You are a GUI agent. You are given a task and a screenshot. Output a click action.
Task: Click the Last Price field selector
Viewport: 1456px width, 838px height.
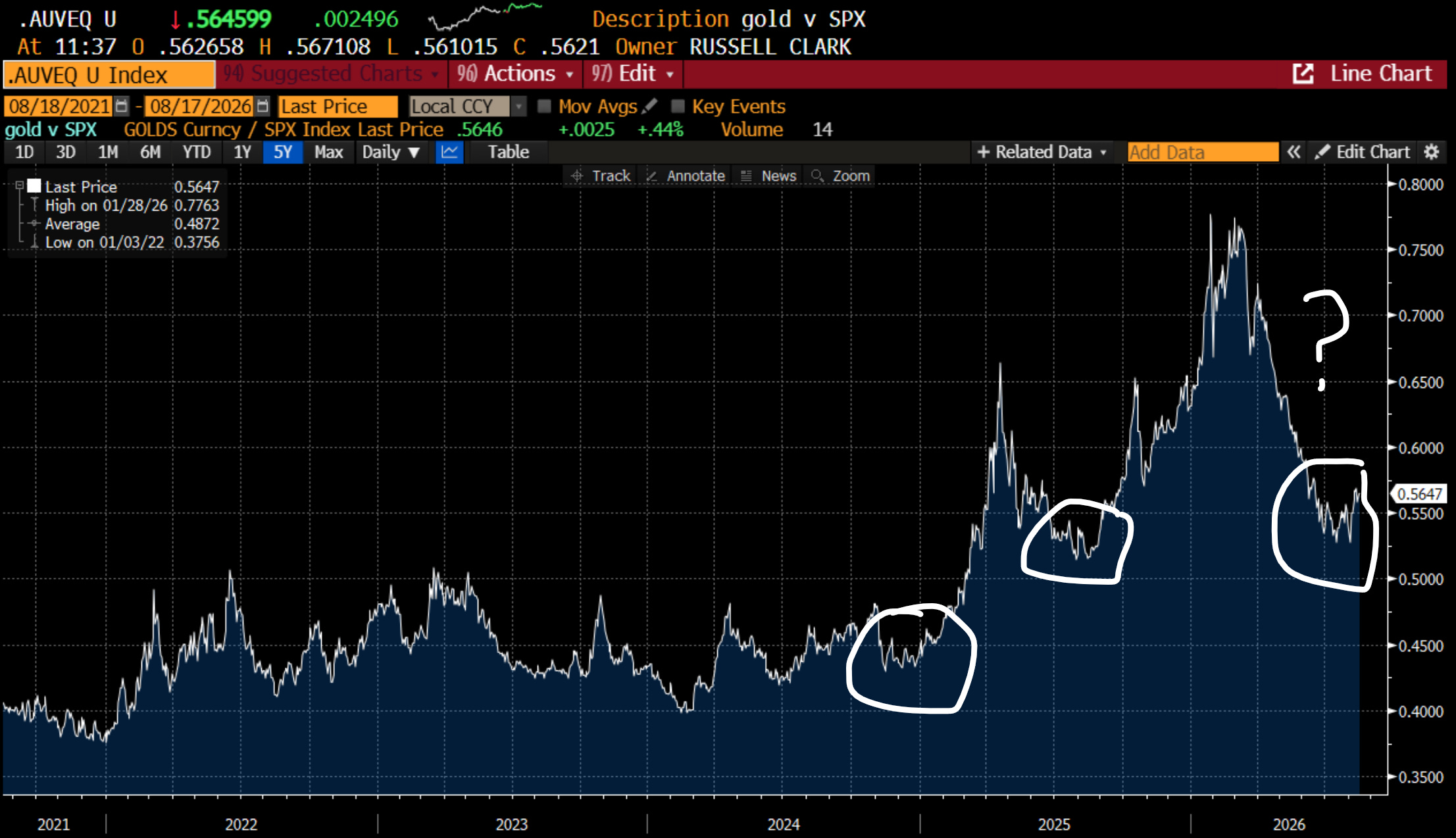coord(338,106)
